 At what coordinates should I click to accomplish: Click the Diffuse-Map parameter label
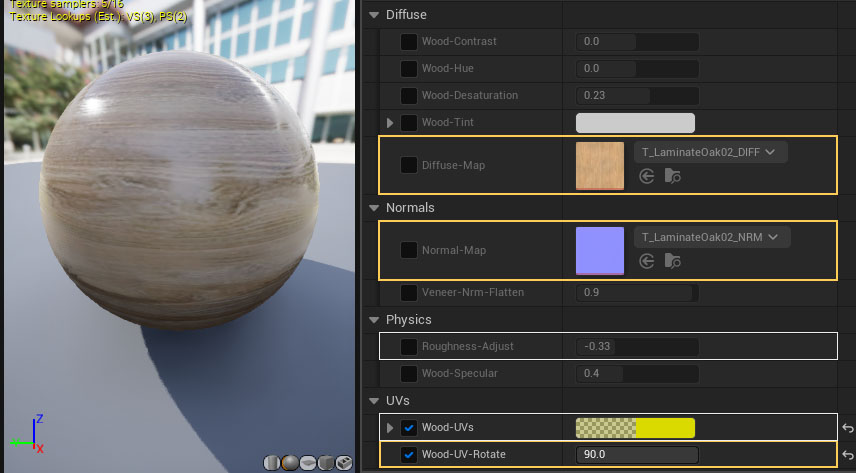pos(453,165)
